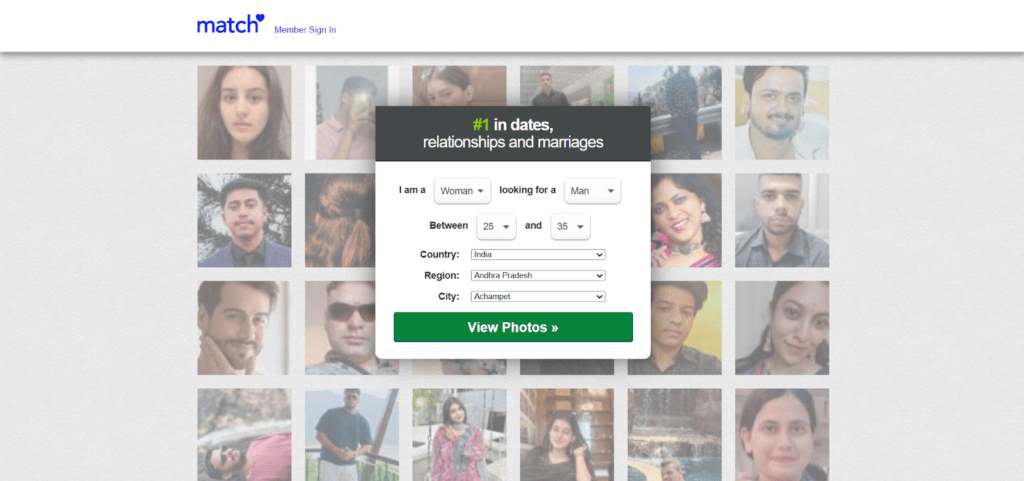Select photo of man in navy shirt by railing

[351, 435]
